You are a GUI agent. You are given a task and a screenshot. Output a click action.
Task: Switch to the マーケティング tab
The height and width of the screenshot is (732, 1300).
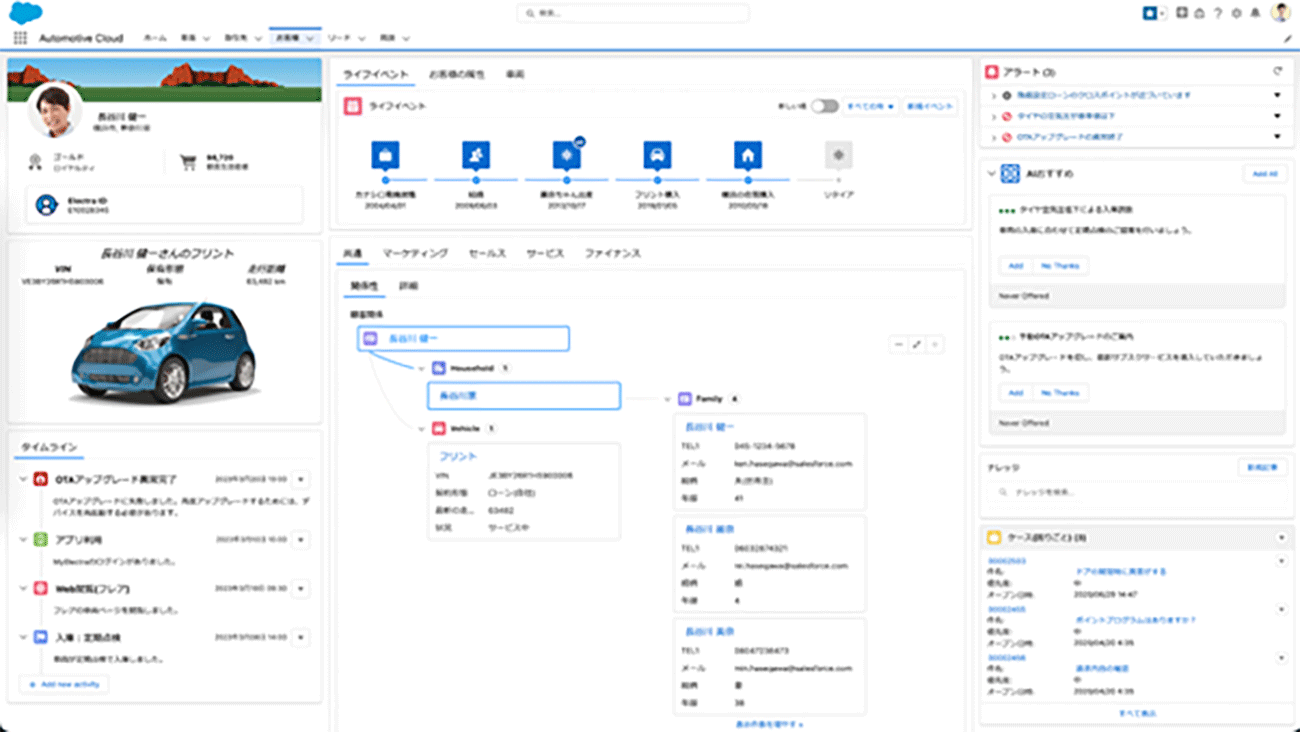414,253
